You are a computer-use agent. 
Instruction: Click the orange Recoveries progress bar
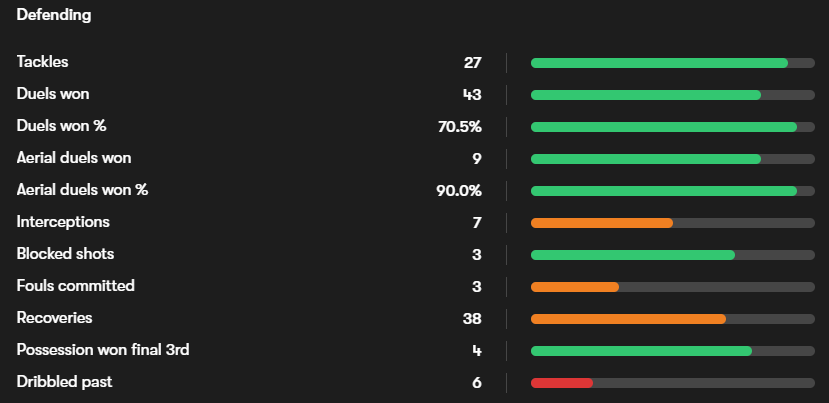point(628,319)
